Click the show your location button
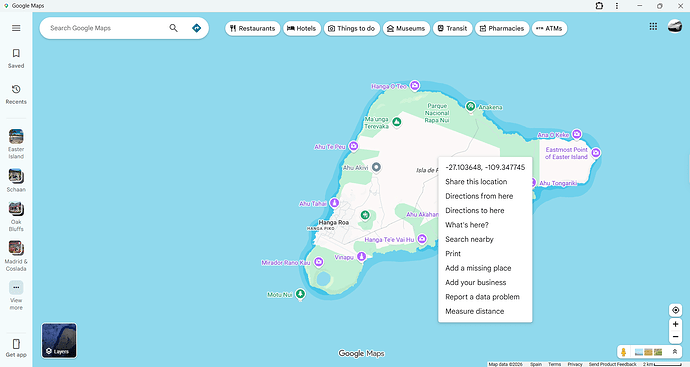Viewport: 690px width, 367px height. point(675,310)
